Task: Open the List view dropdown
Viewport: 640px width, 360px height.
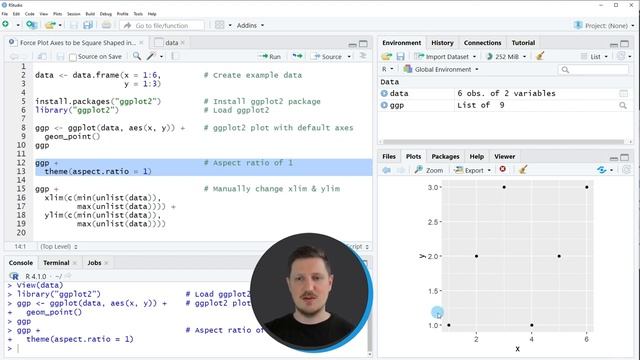Action: click(594, 56)
